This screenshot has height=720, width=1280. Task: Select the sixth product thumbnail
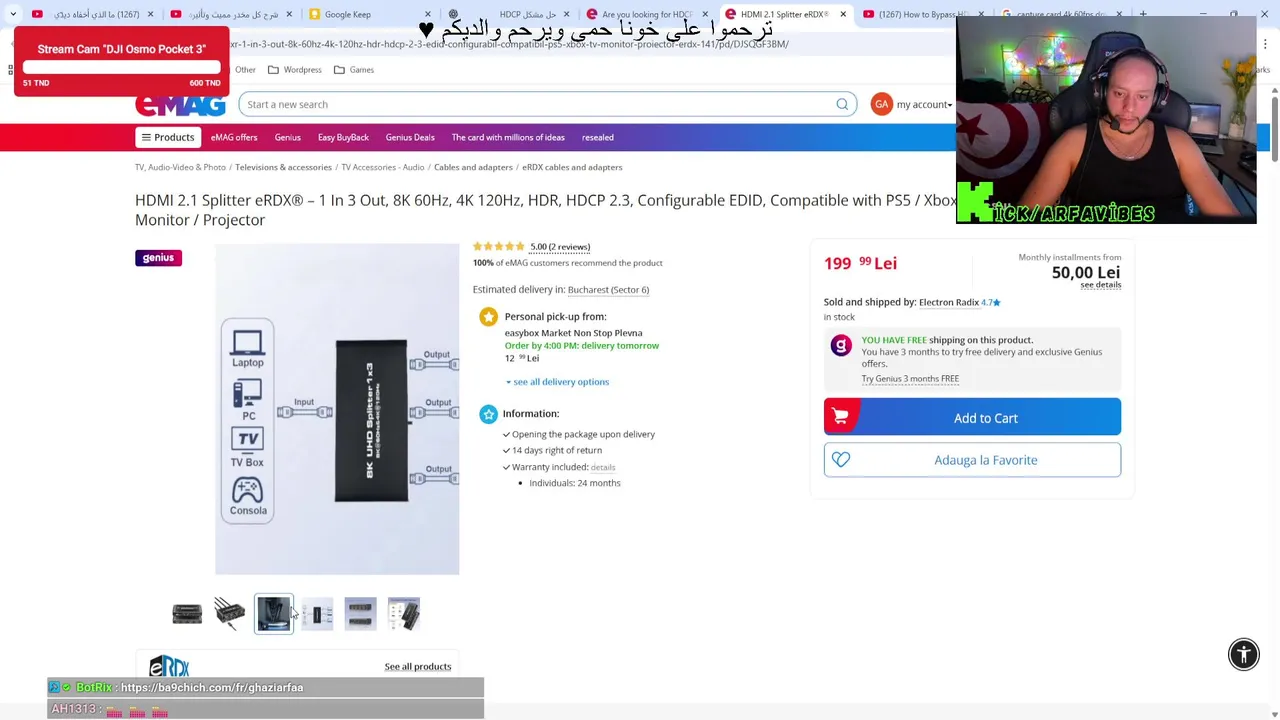[404, 614]
